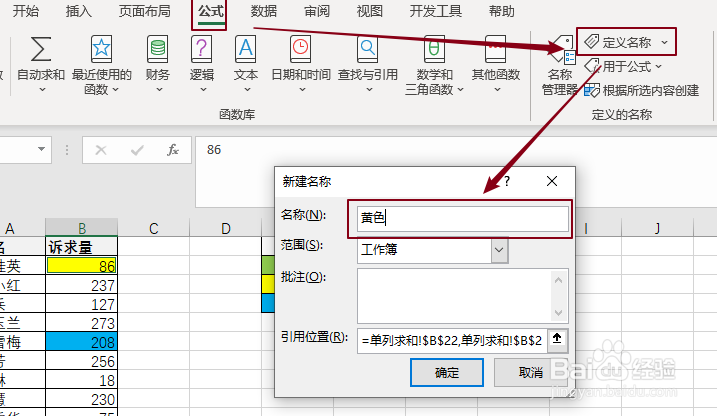This screenshot has height=416, width=717.
Task: Select column D header
Action: coord(225,228)
